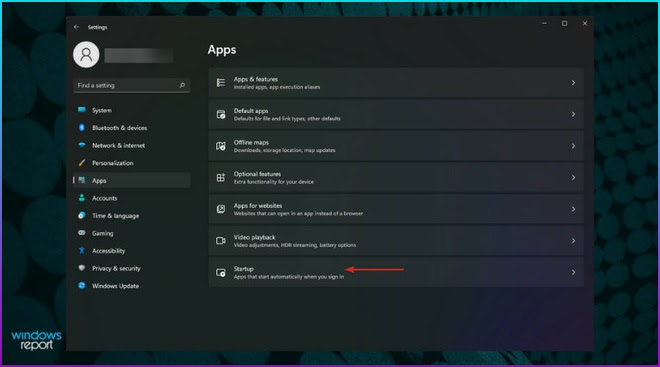The height and width of the screenshot is (367, 660).
Task: Open Apps for websites title
Action: point(258,205)
